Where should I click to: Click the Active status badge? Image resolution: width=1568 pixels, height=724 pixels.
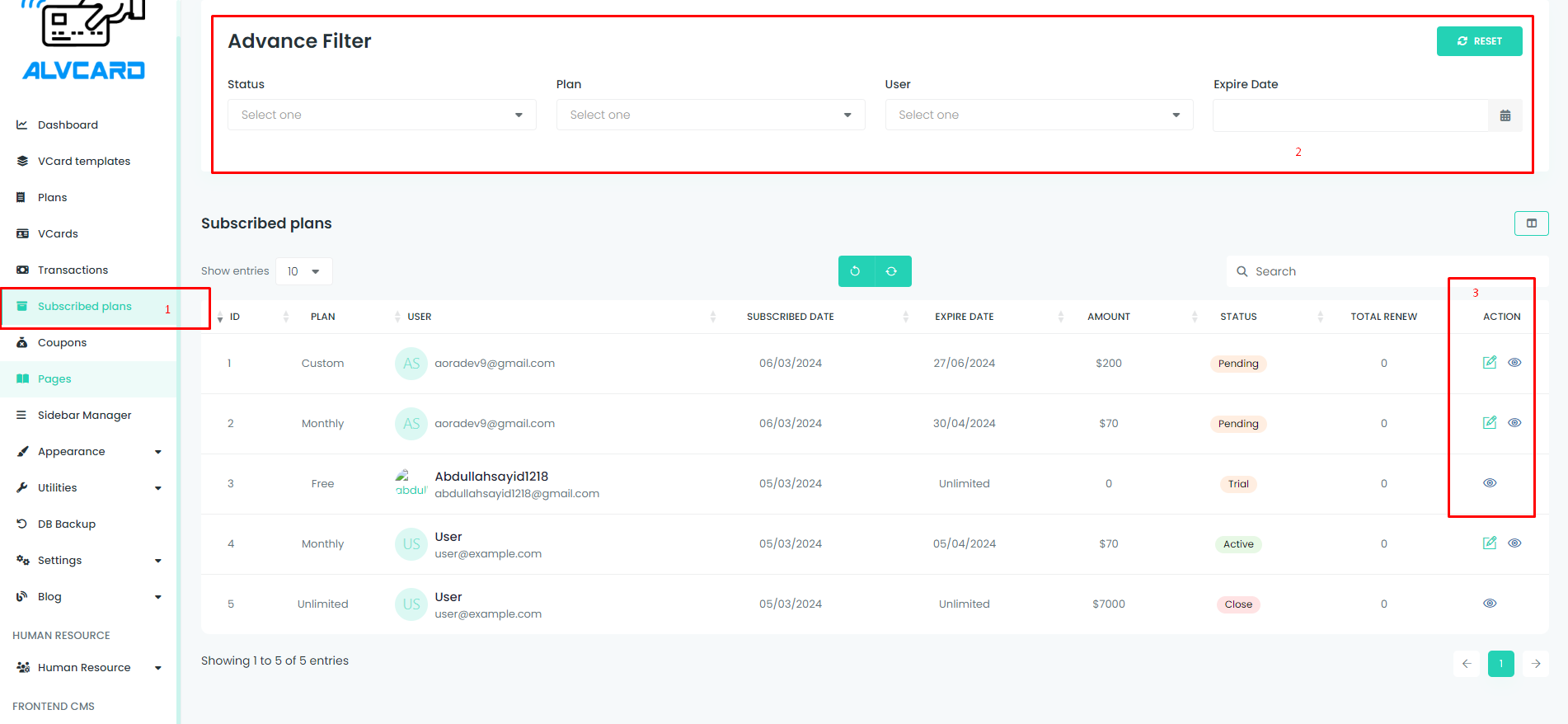tap(1238, 544)
